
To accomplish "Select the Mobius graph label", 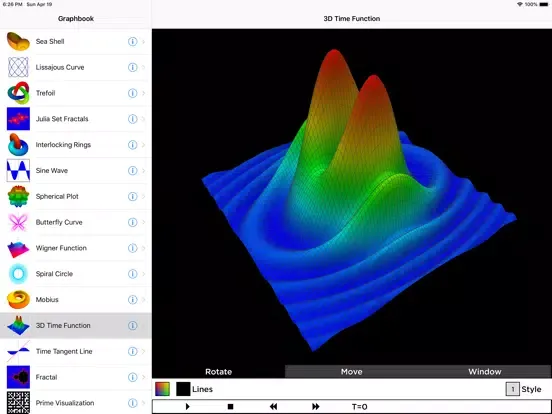I will [47, 300].
